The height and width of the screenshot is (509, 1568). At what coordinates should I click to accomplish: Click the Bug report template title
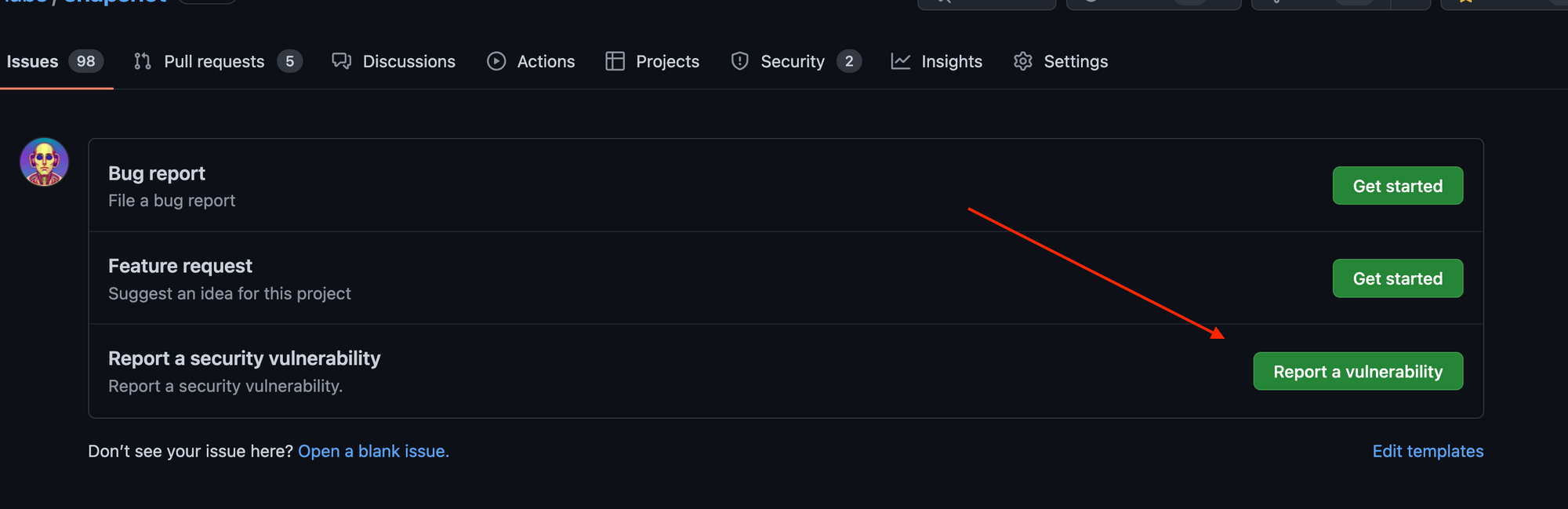(157, 173)
